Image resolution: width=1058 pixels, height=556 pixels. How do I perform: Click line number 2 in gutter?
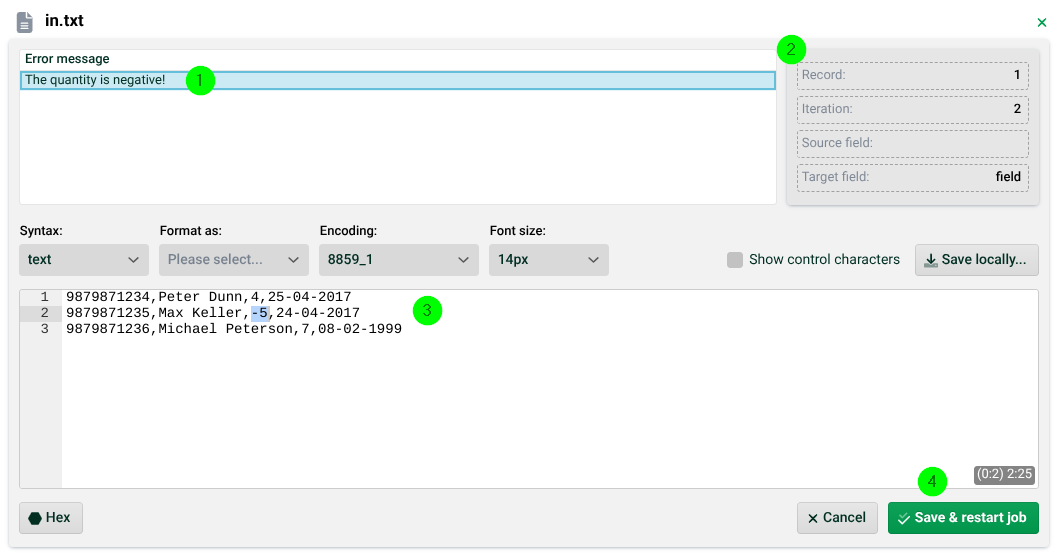pos(45,313)
